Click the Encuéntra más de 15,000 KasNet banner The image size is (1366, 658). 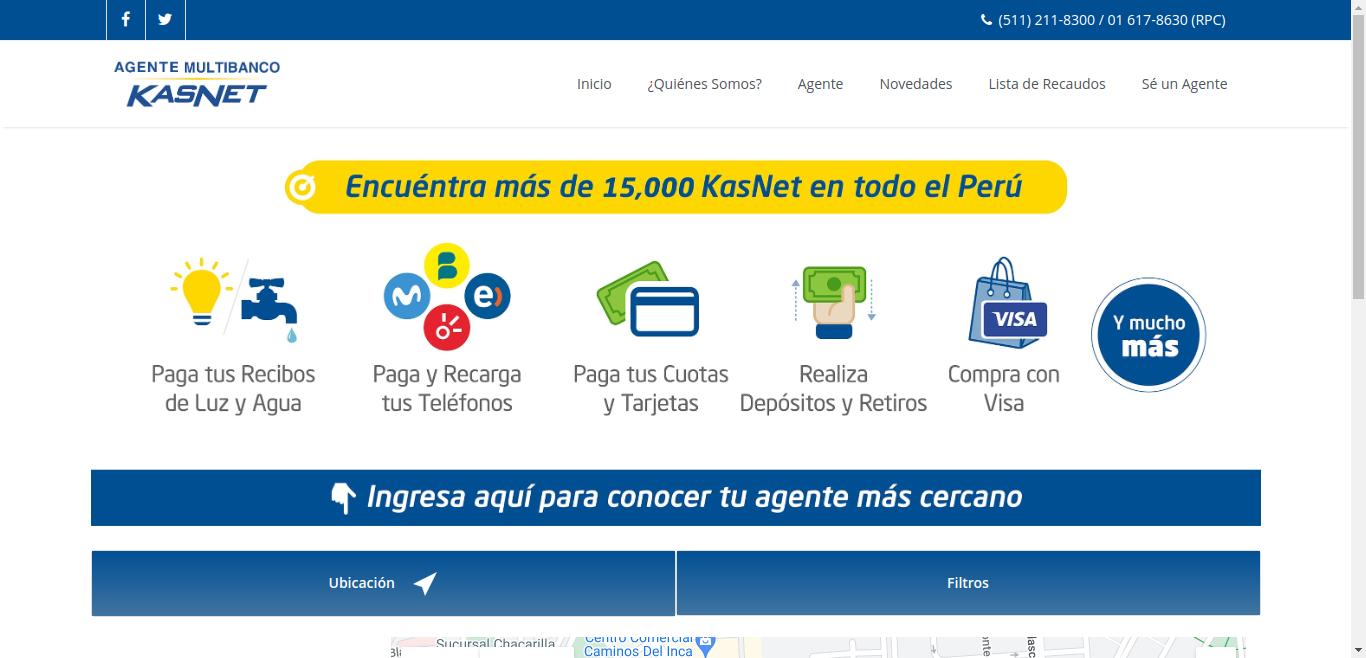676,187
